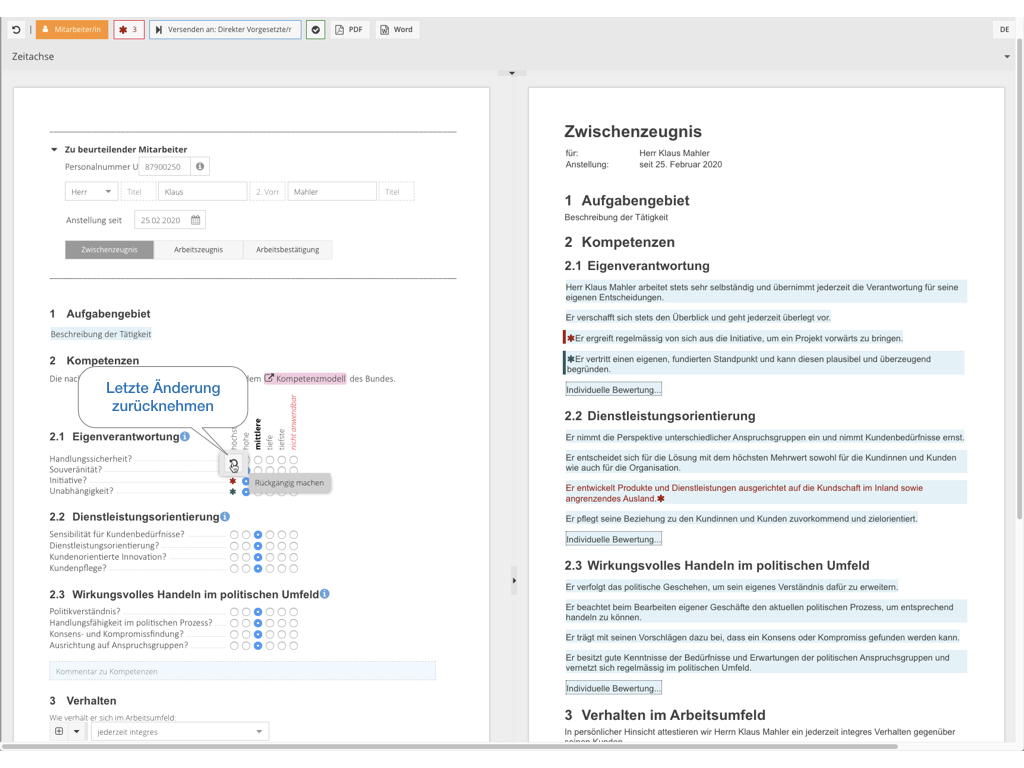Viewport: 1024px width, 768px height.
Task: Click dark asterisk before 'Er vertritt einen eigenen'
Action: click(x=571, y=359)
